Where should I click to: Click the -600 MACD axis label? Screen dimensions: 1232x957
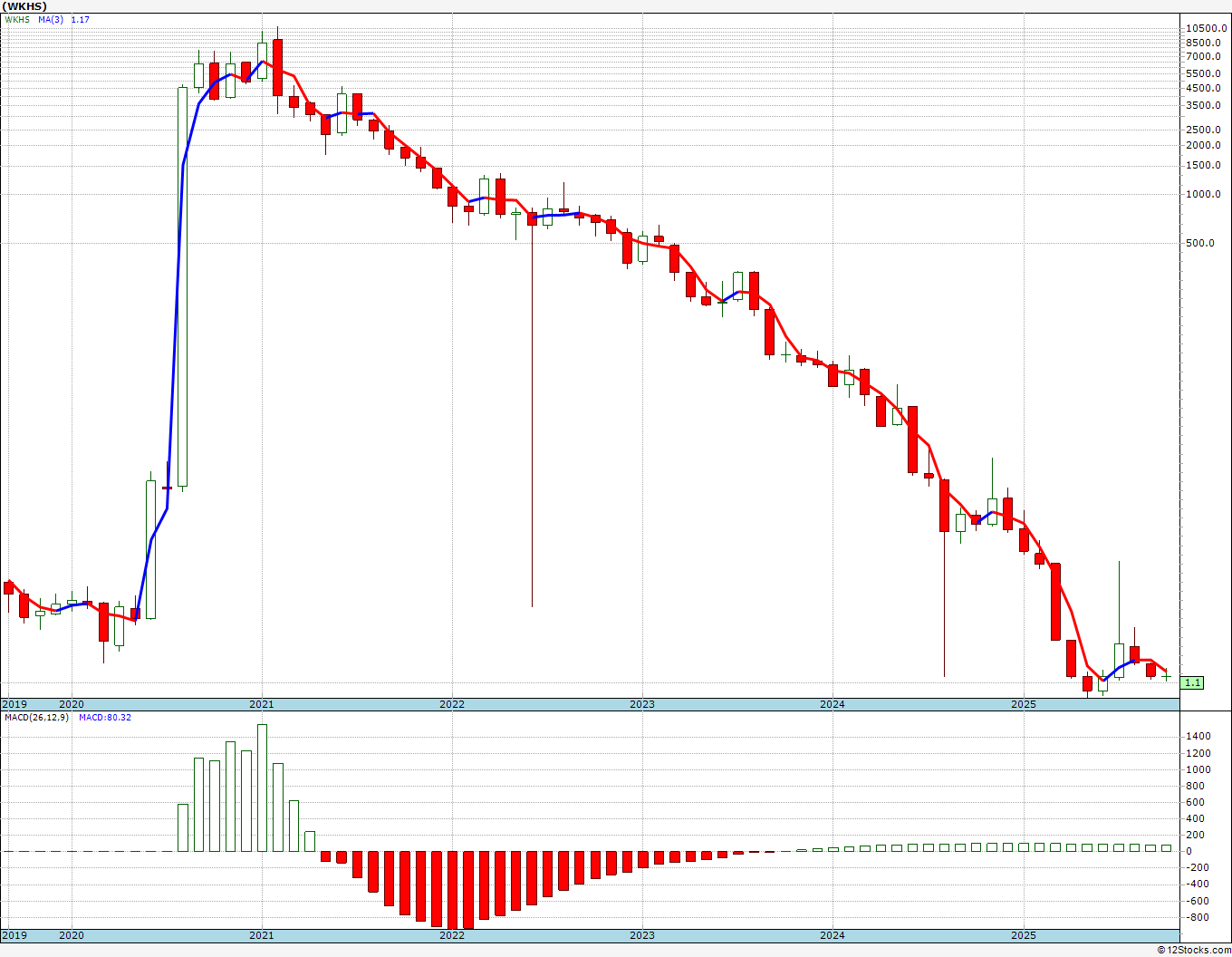point(1198,900)
